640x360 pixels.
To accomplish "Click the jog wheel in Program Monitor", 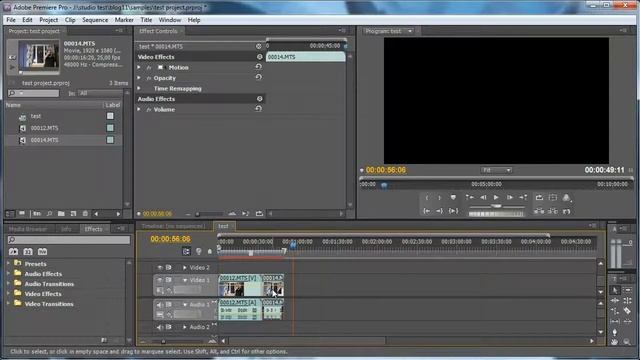I will coord(496,213).
